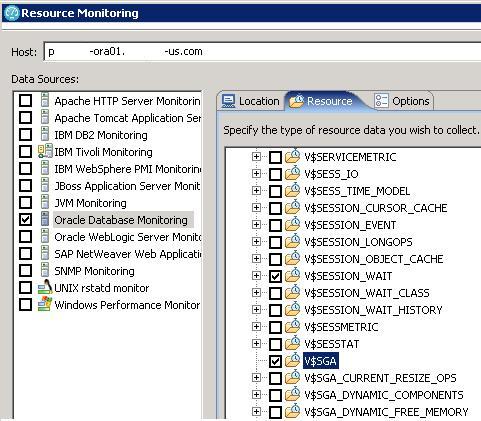
Task: Click the Resource Monitoring title bar icon
Action: pos(12,13)
